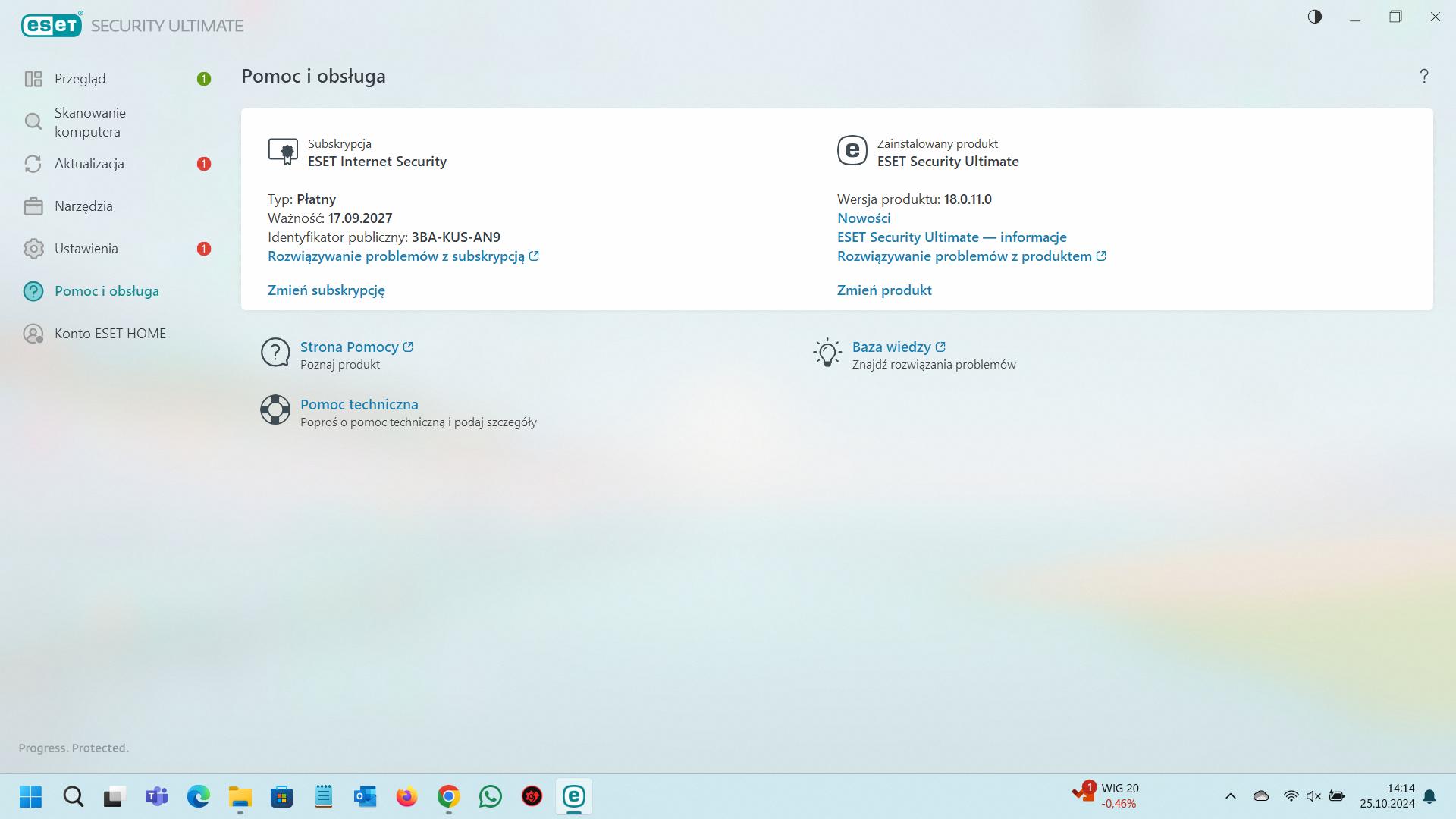Click the subscription certificate icon

pos(283,151)
